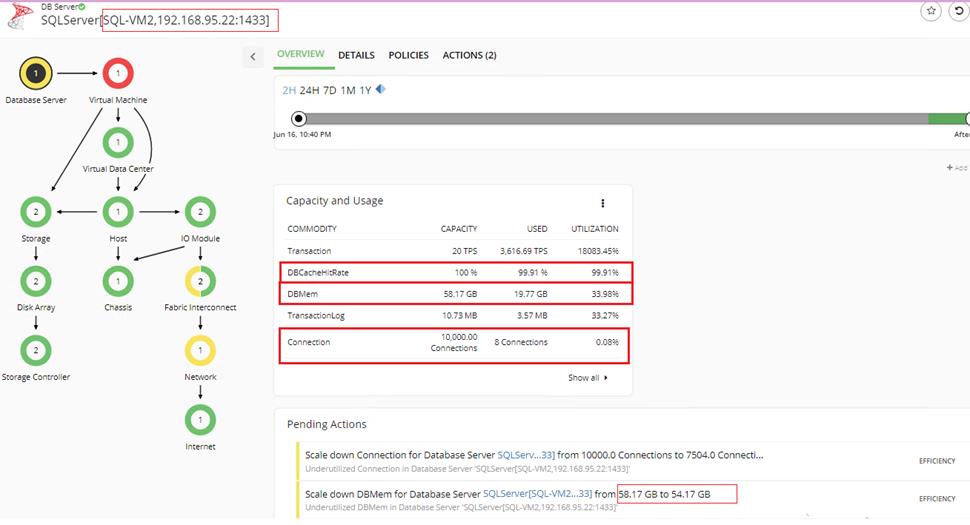Click the SQL Server logo icon

(20, 15)
